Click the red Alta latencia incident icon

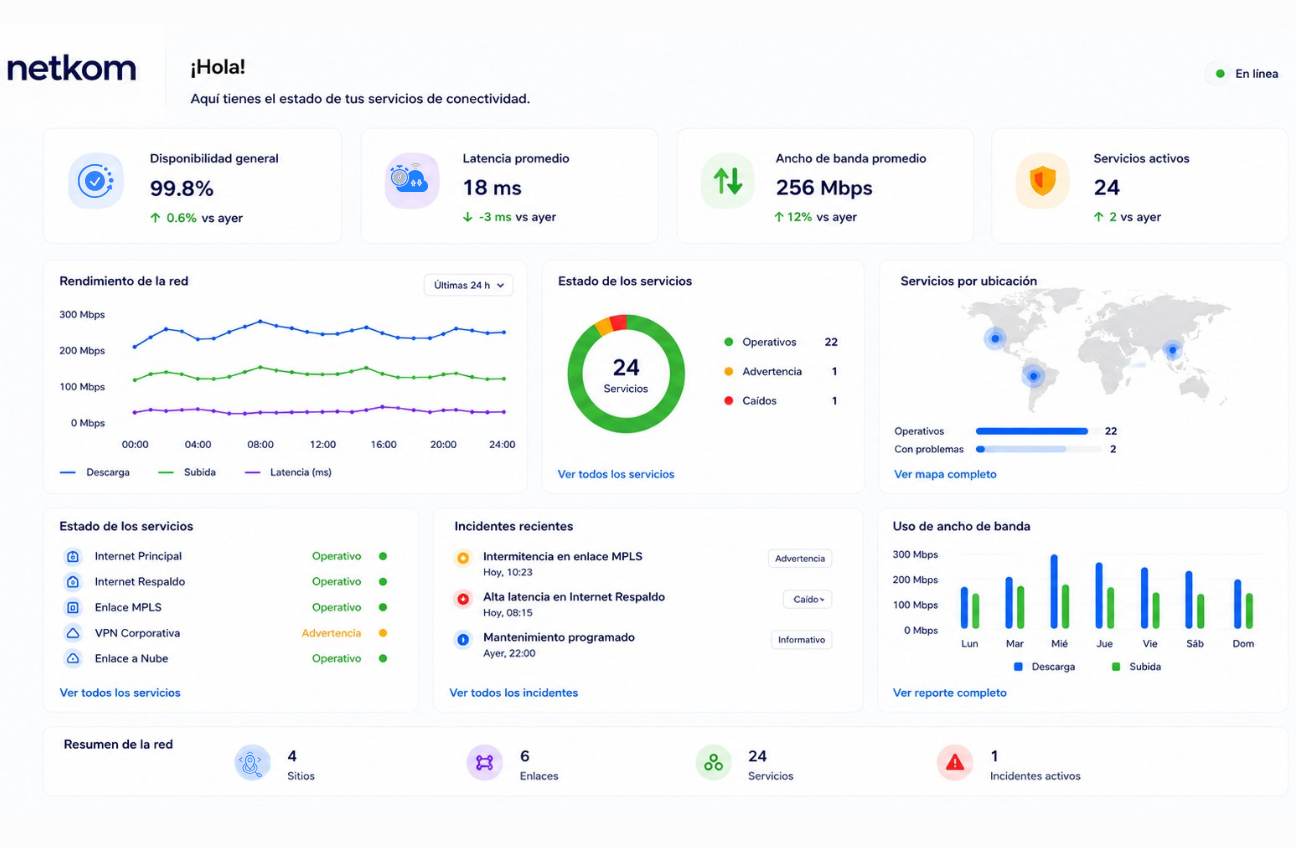pyautogui.click(x=462, y=599)
